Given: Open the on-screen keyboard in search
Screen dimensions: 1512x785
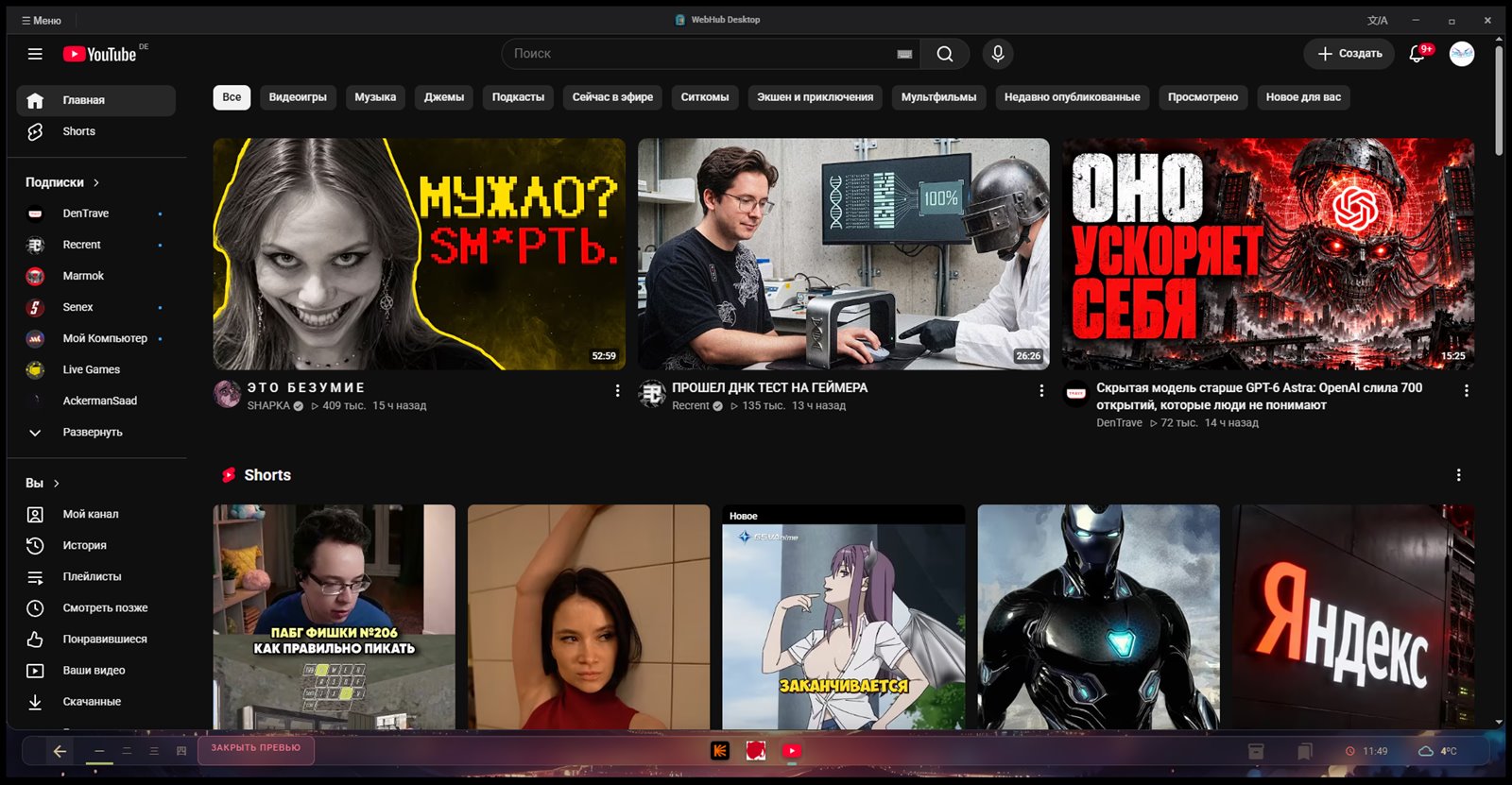Looking at the screenshot, I should pyautogui.click(x=904, y=55).
